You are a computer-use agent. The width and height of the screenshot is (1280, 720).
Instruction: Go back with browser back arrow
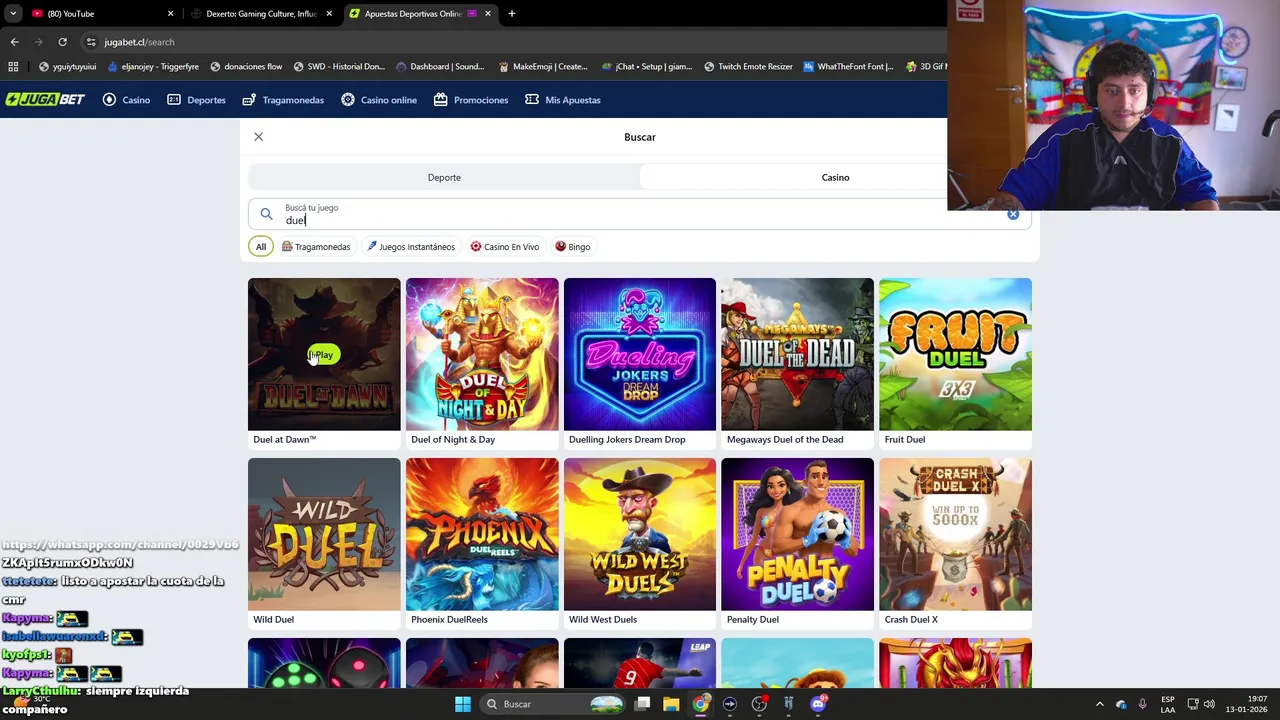(14, 42)
